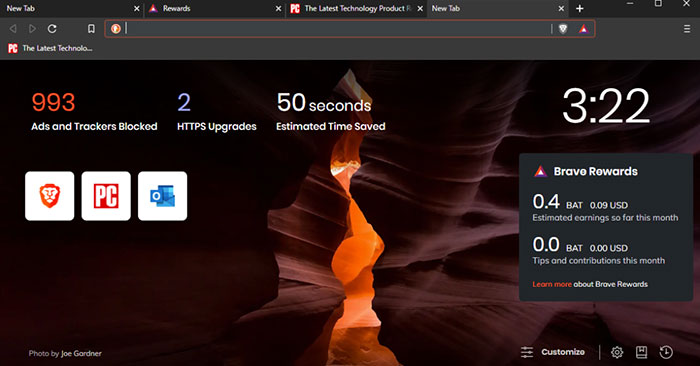Open a new tab with plus button

click(579, 8)
